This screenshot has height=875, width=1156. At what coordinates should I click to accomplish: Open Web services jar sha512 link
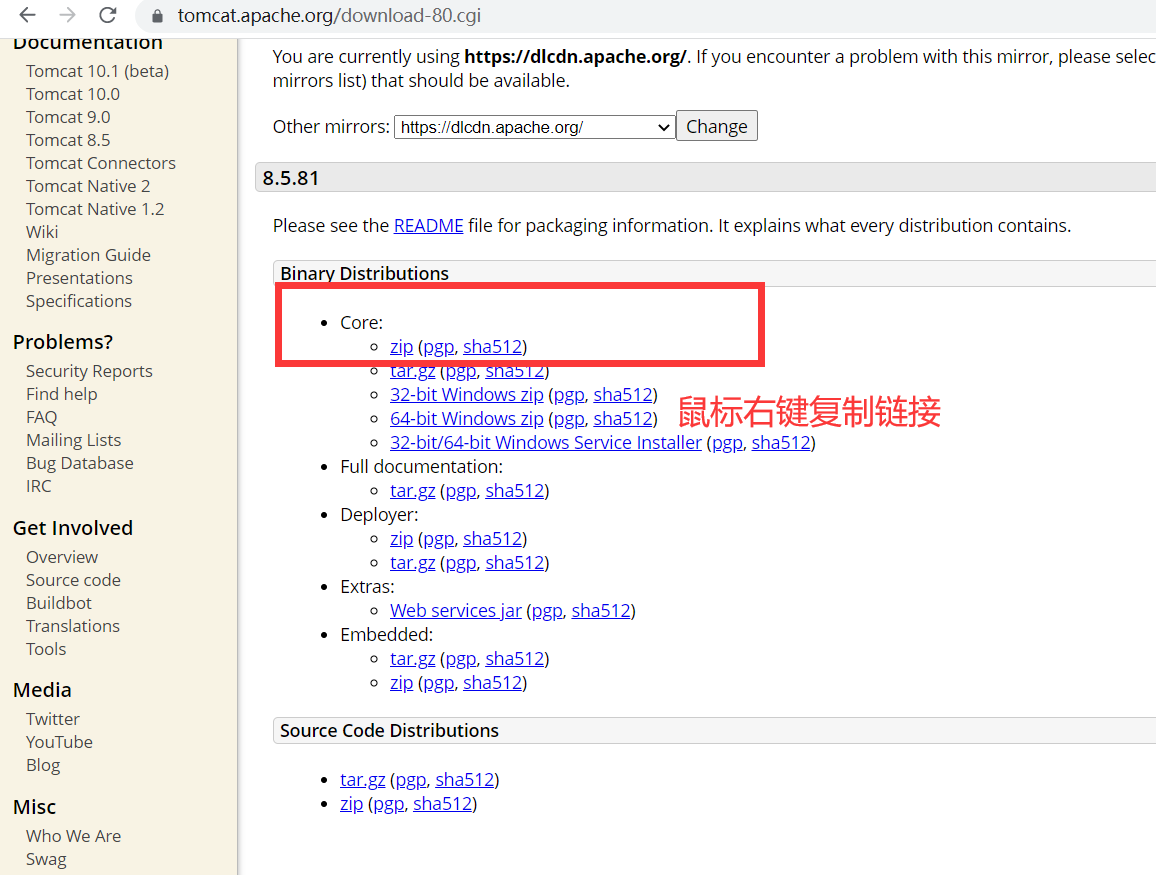[601, 610]
